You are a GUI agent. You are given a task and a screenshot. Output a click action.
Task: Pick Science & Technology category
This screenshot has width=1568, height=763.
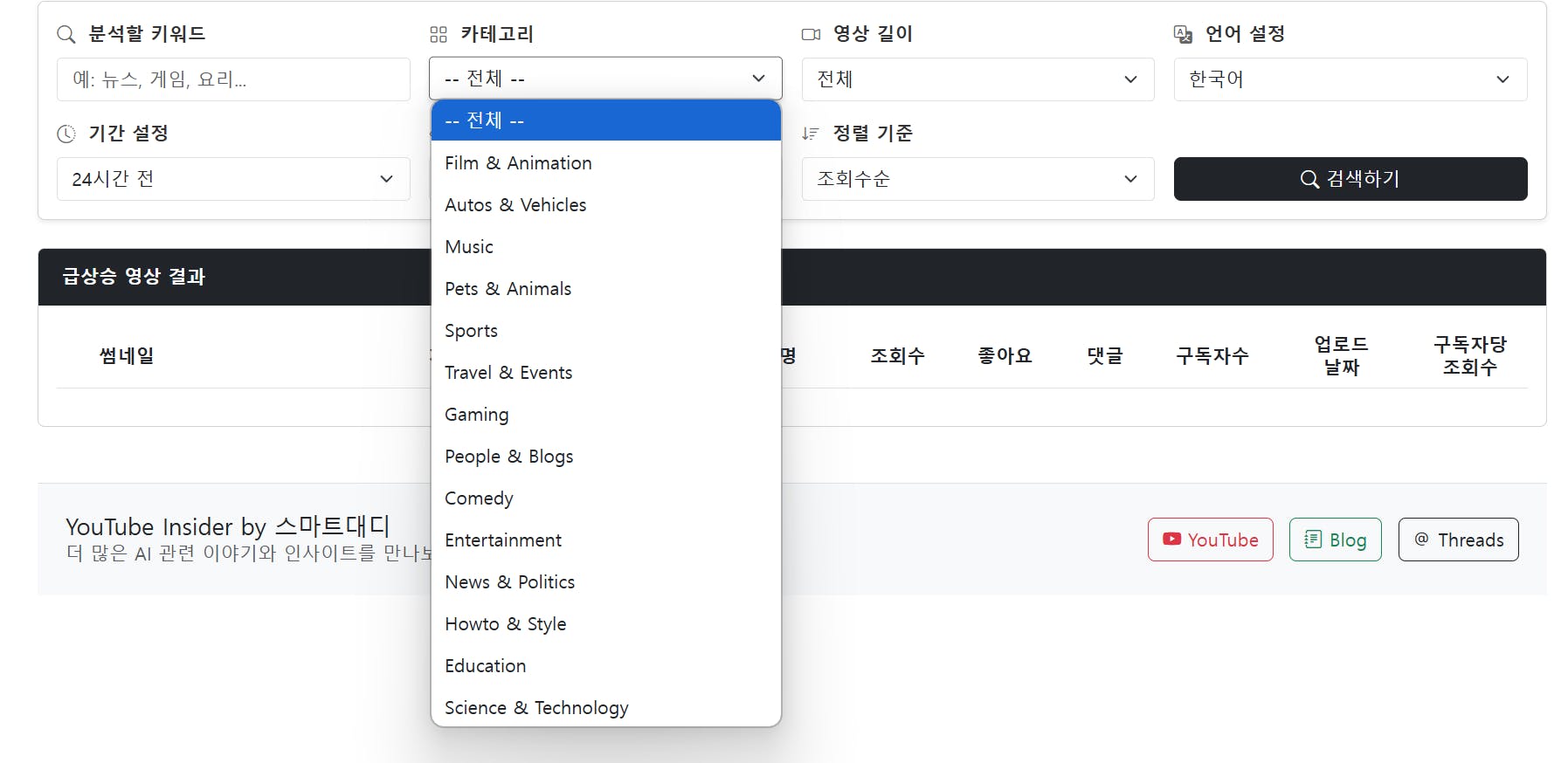coord(606,707)
